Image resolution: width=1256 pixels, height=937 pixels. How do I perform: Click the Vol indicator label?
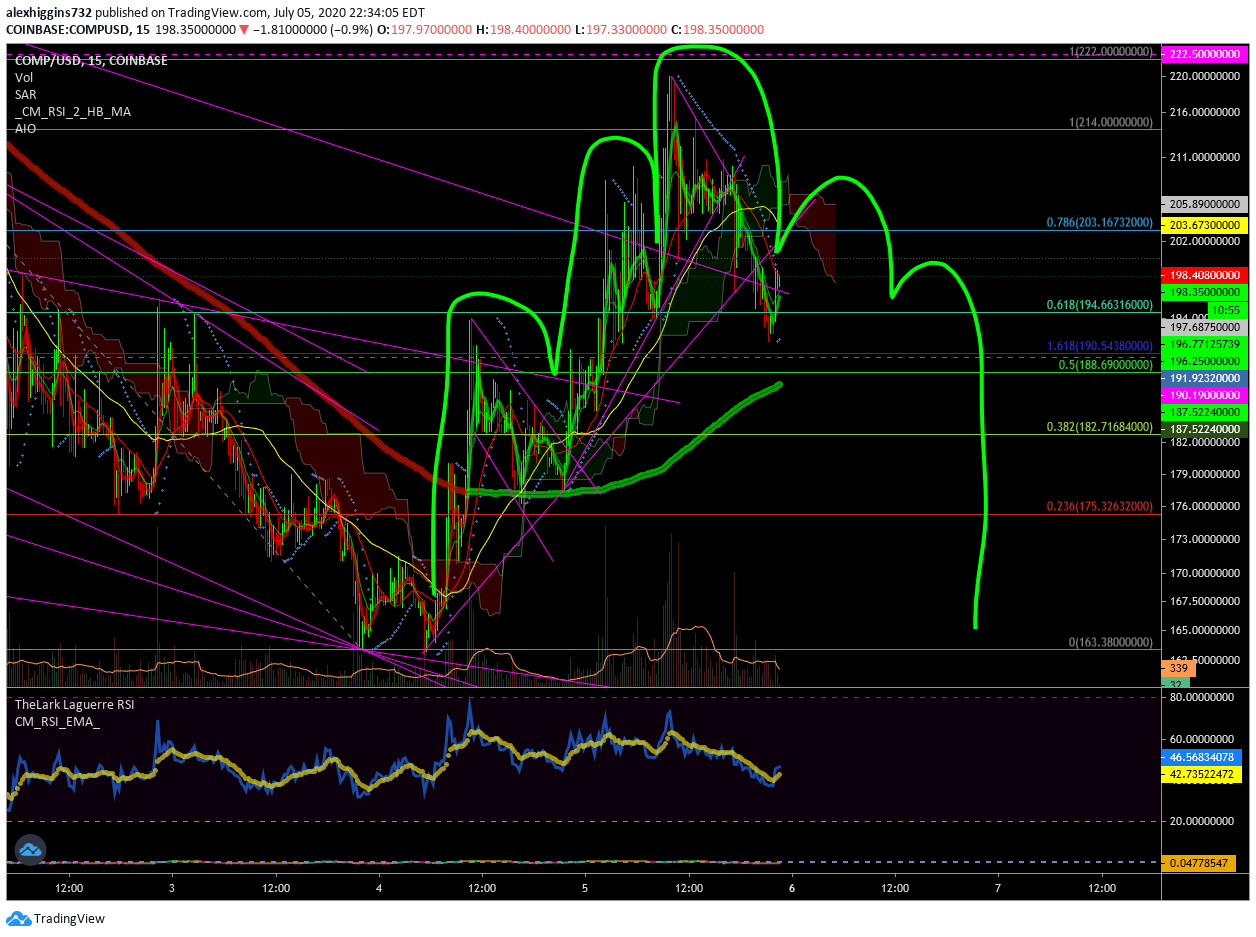coord(24,77)
